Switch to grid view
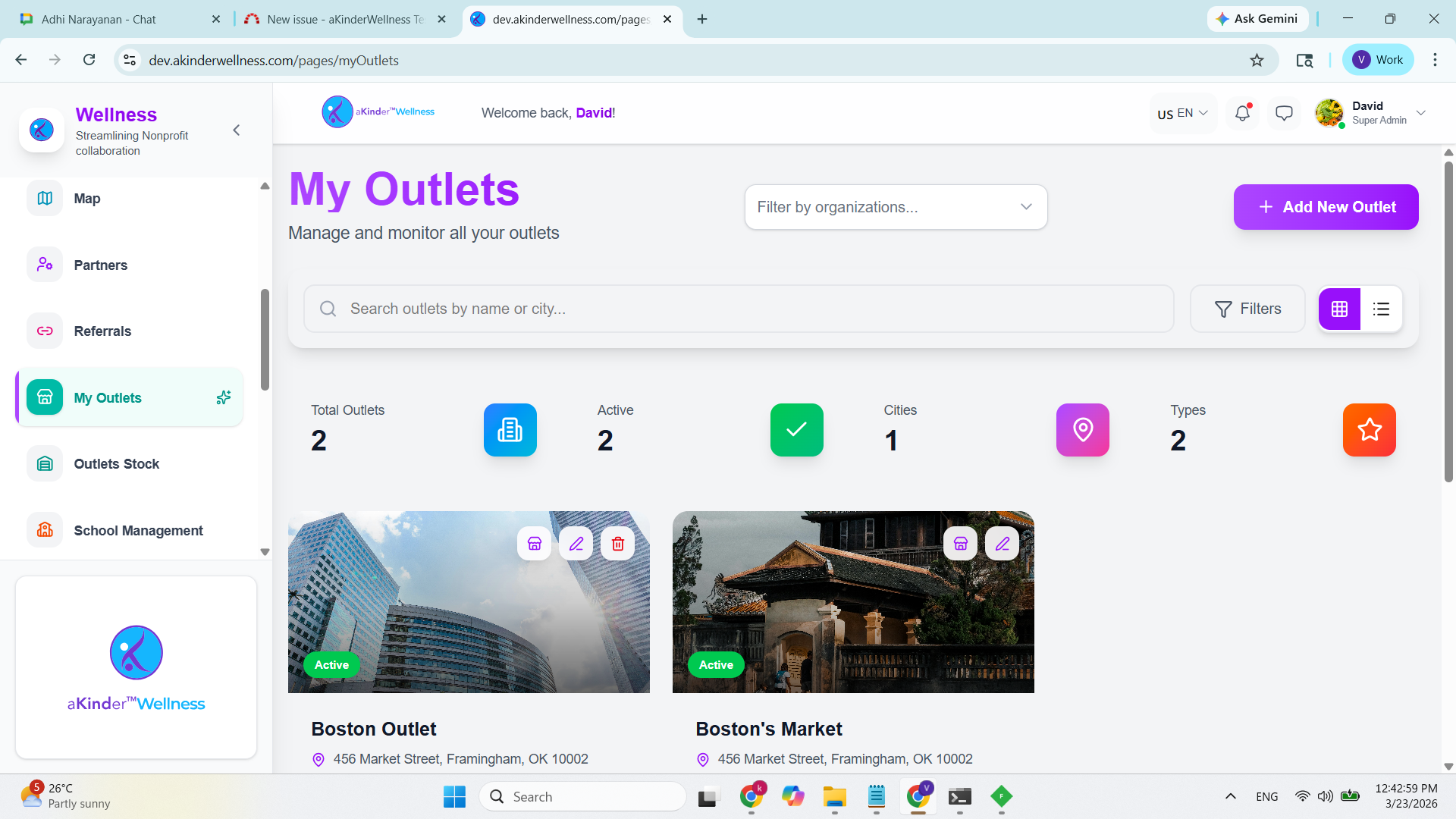Viewport: 1456px width, 819px height. (x=1339, y=309)
